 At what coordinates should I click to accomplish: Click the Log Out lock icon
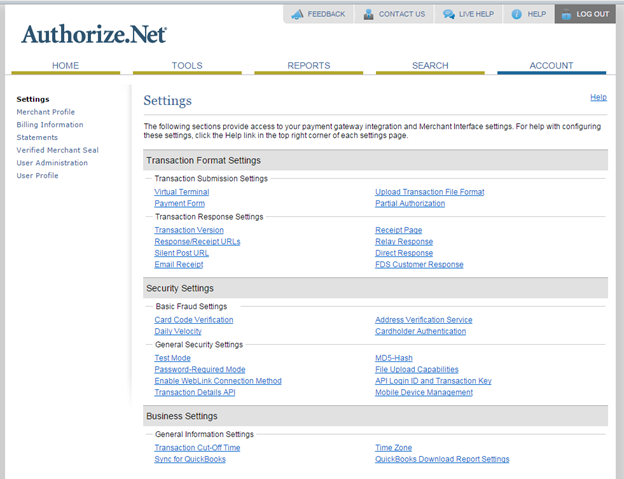point(566,14)
